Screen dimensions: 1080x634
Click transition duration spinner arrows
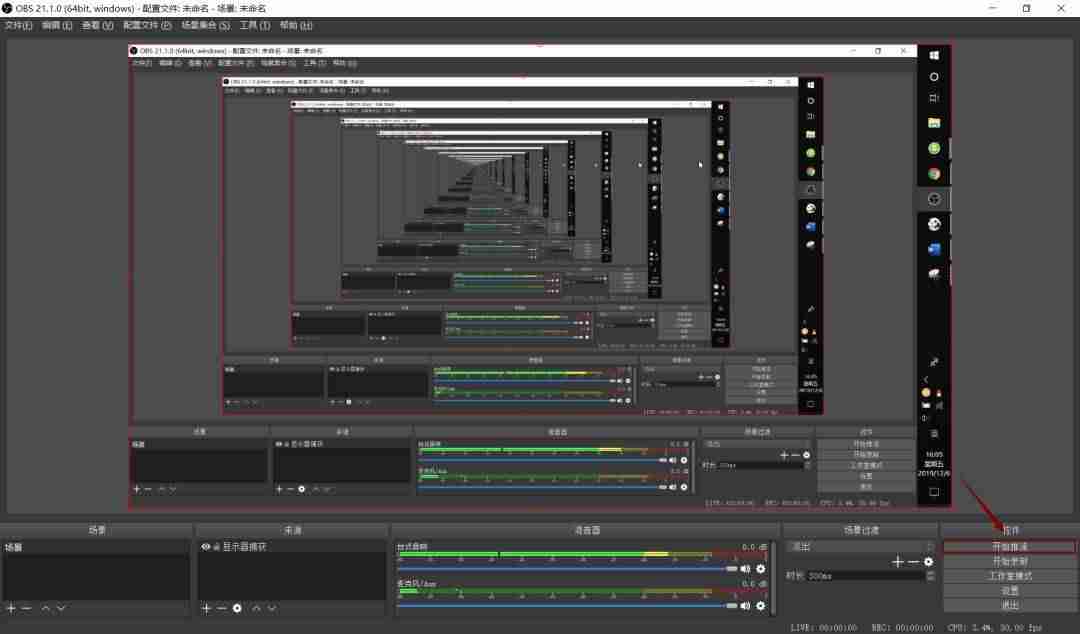tap(931, 576)
